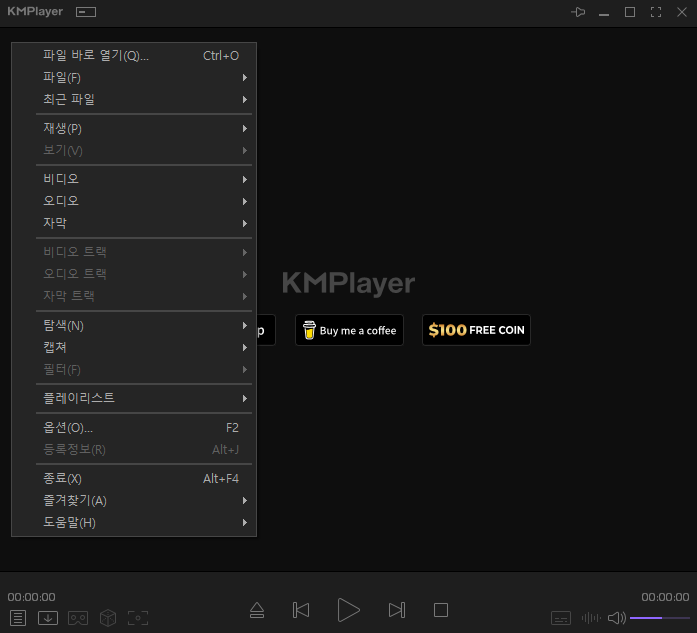Screen dimensions: 697x633
Task: Expand the 오디오 submenu arrow
Action: click(x=244, y=201)
